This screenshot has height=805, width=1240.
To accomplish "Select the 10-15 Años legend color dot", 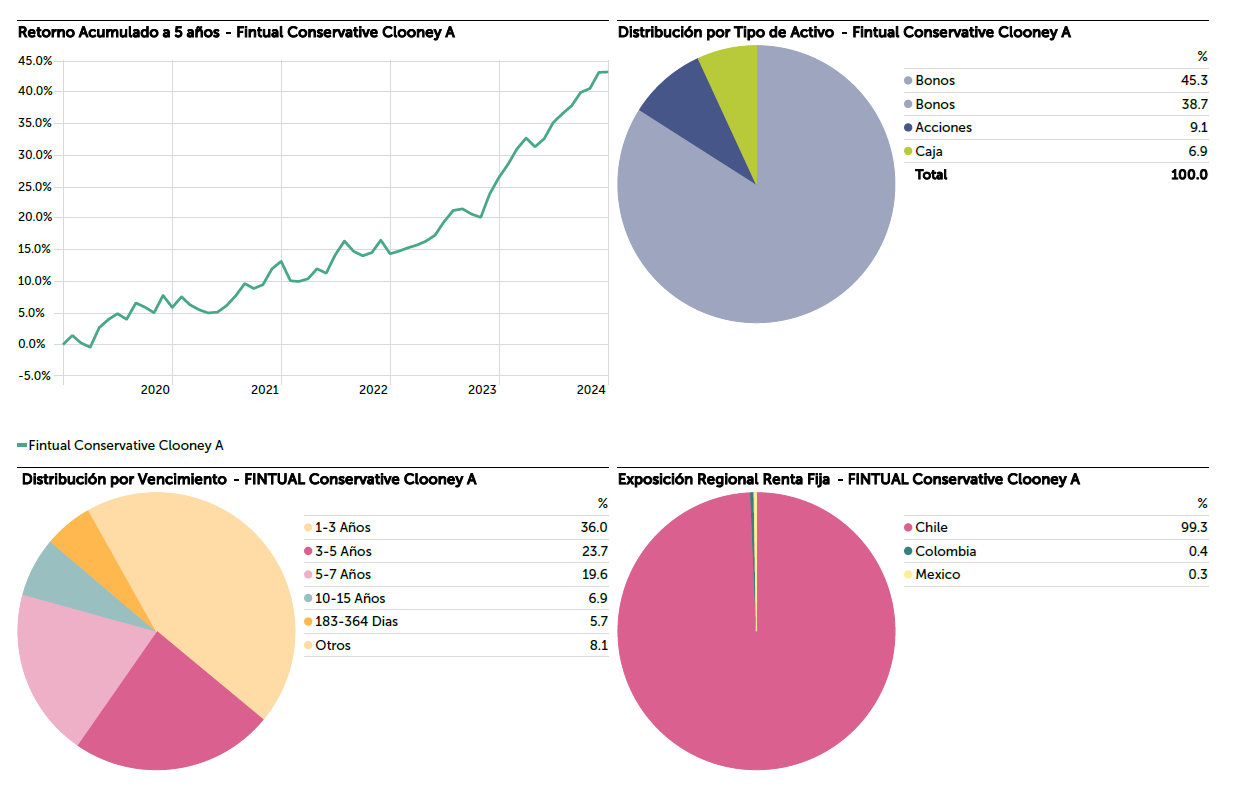I will [x=308, y=598].
